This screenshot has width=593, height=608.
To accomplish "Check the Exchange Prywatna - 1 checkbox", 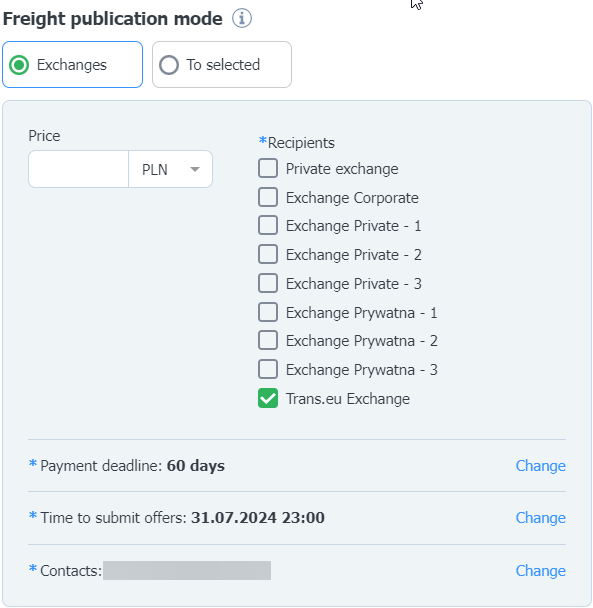I will pos(268,312).
